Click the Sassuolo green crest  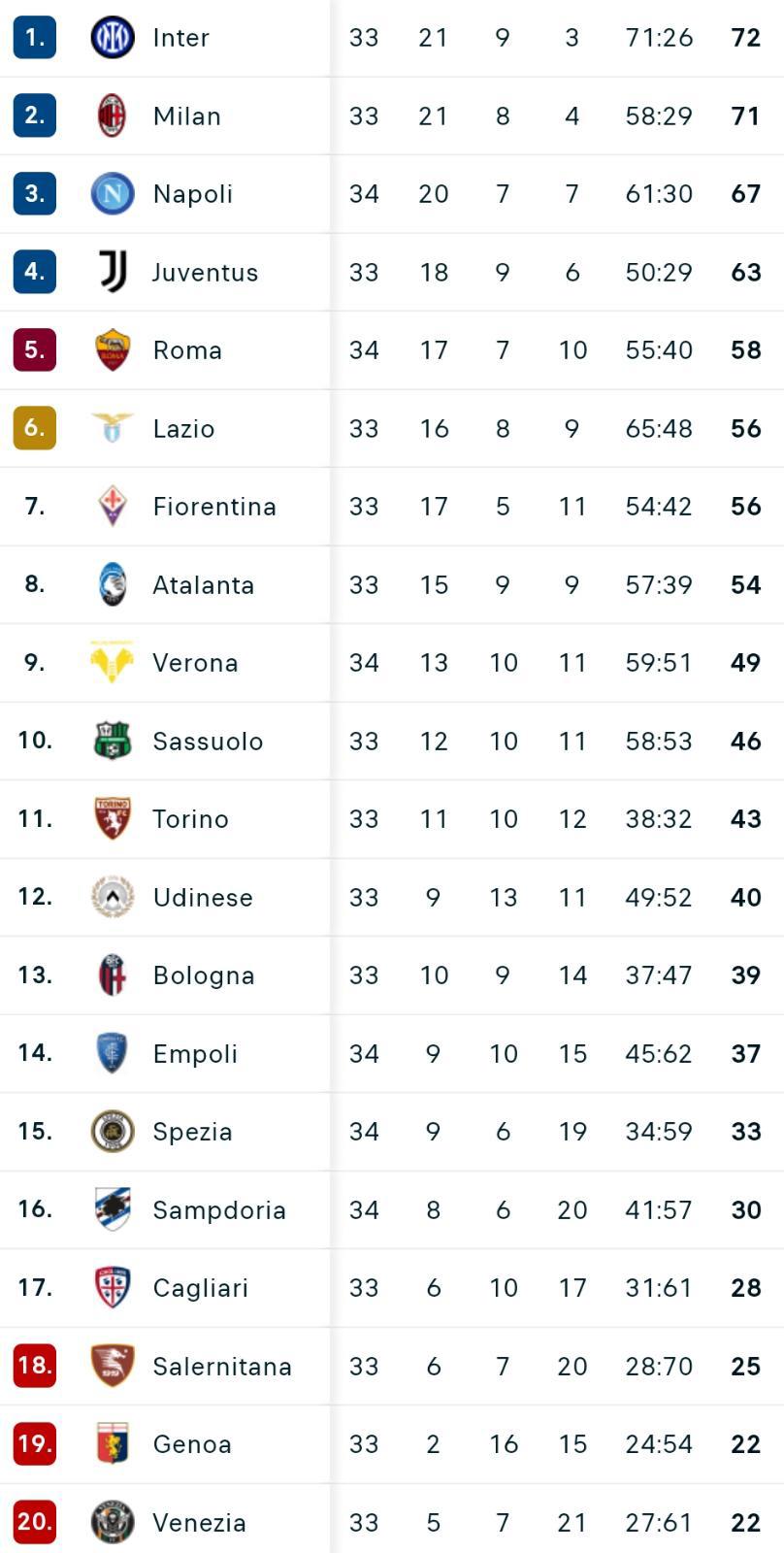point(112,741)
